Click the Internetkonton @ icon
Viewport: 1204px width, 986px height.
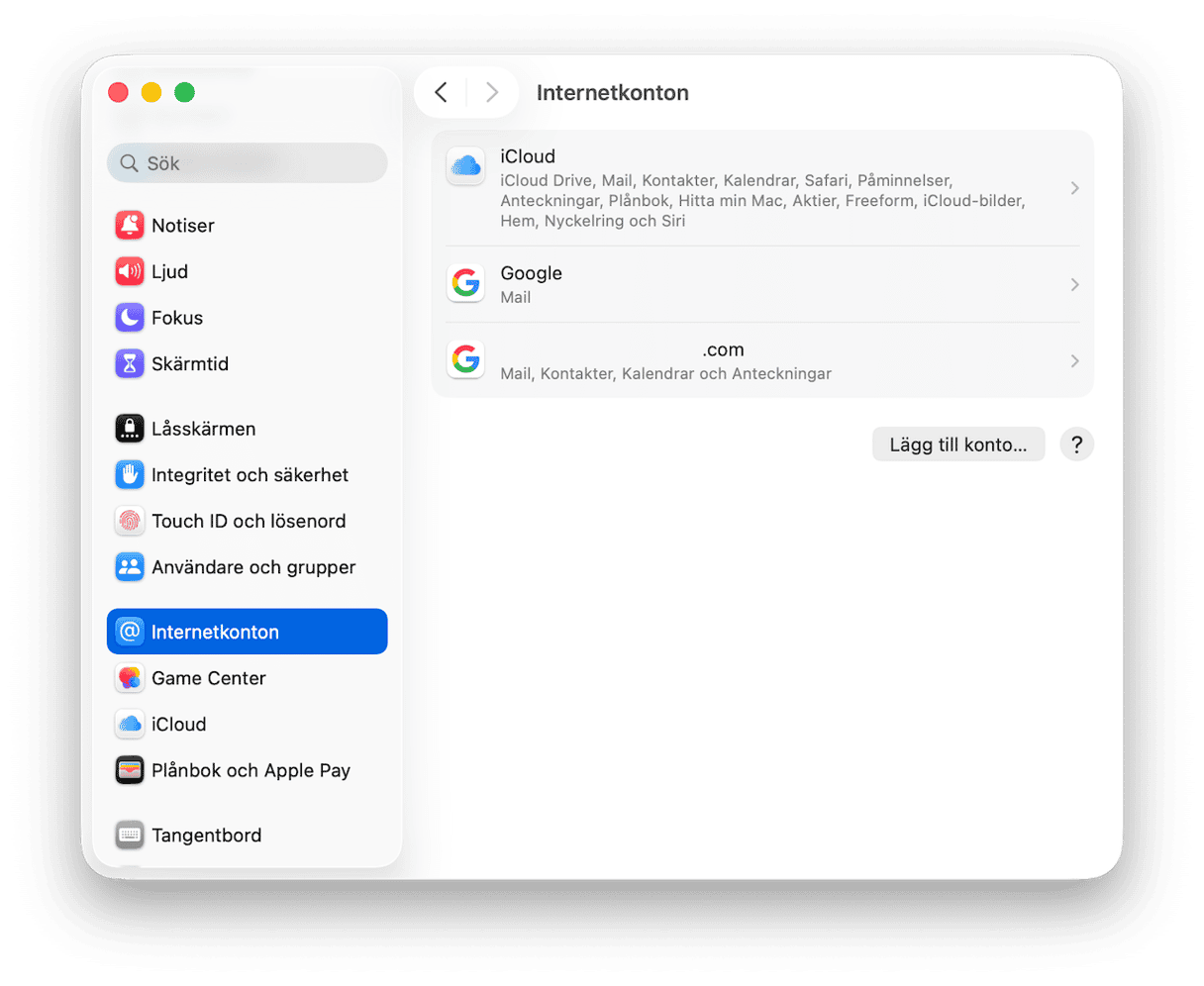coord(130,632)
